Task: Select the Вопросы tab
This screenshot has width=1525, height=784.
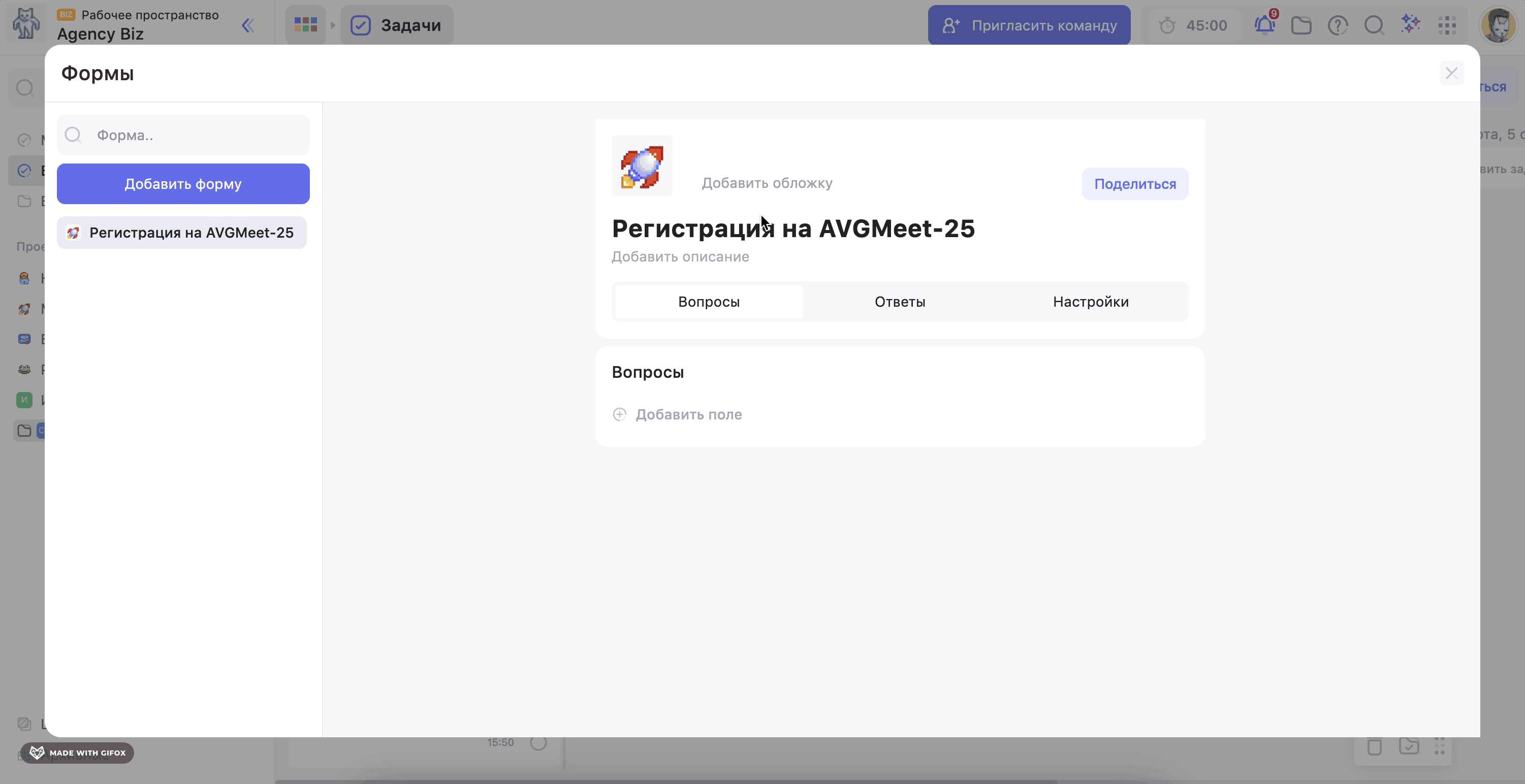Action: pyautogui.click(x=709, y=302)
